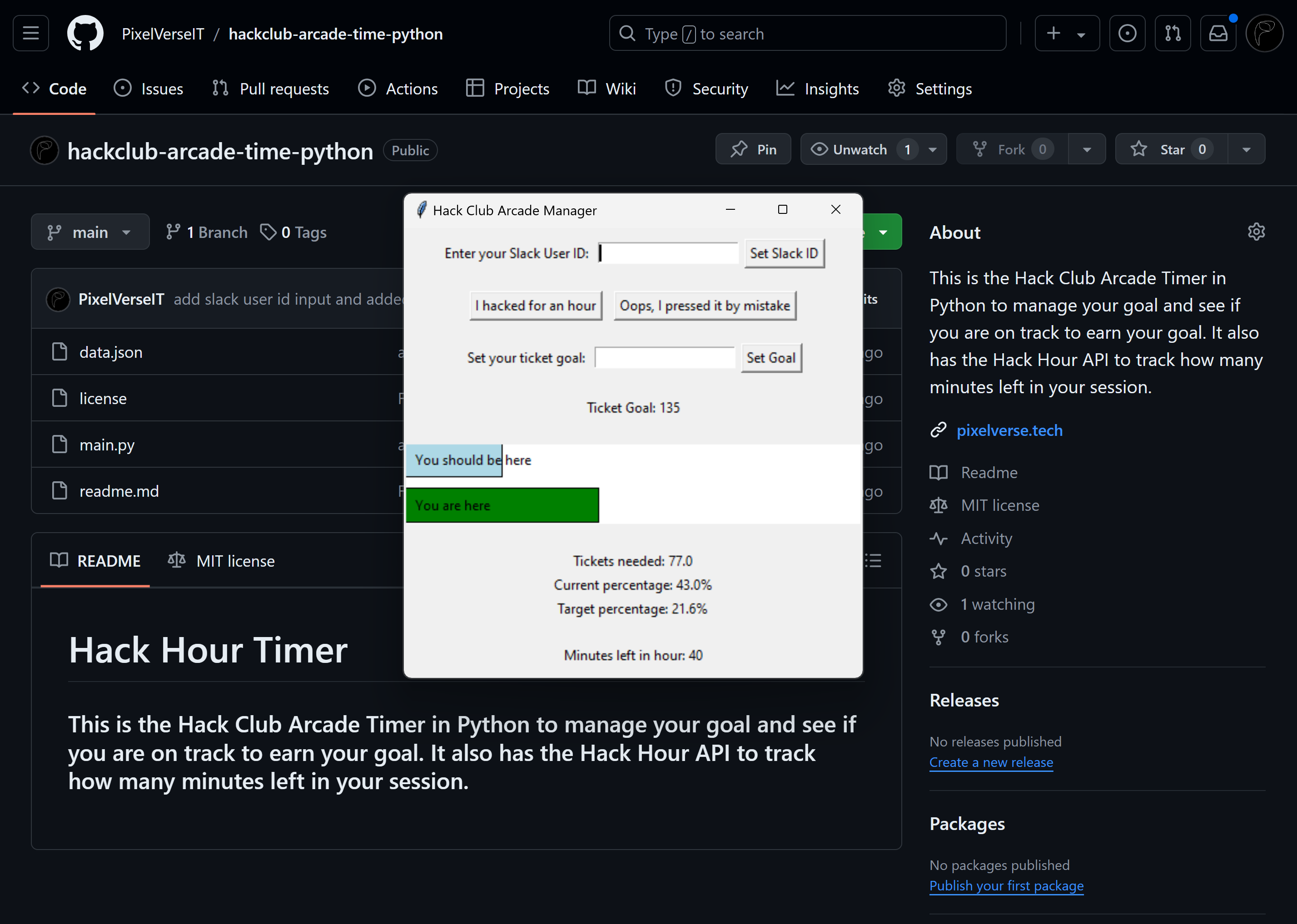Expand the star lists dropdown arrow
1297x924 pixels.
(1247, 149)
